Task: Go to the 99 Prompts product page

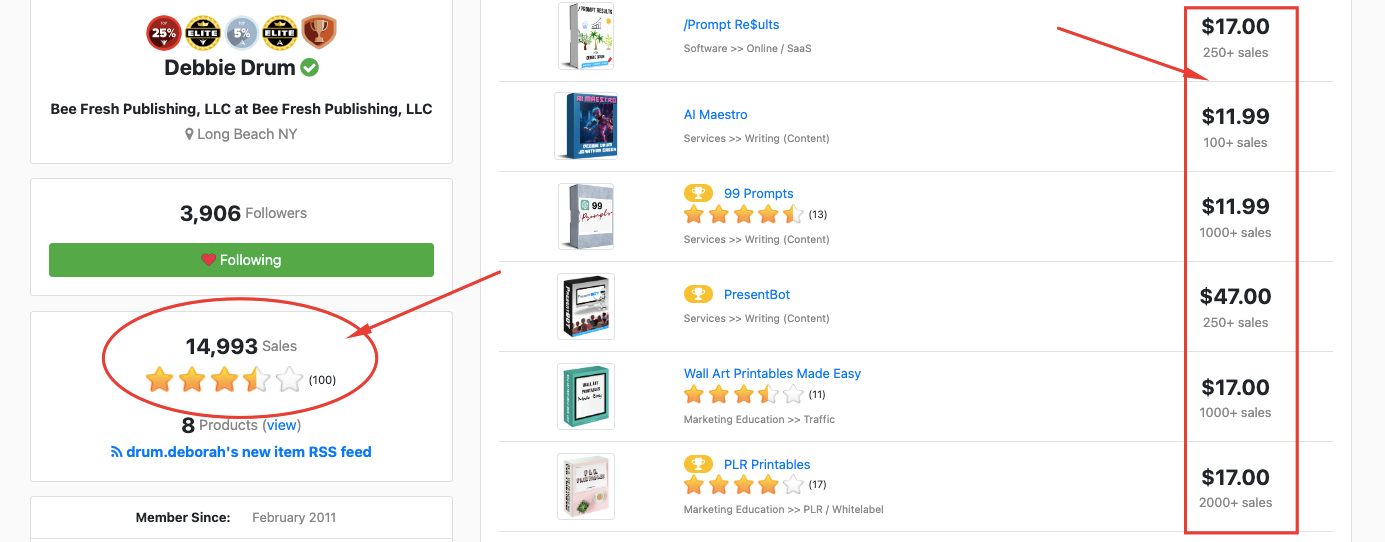Action: [758, 193]
